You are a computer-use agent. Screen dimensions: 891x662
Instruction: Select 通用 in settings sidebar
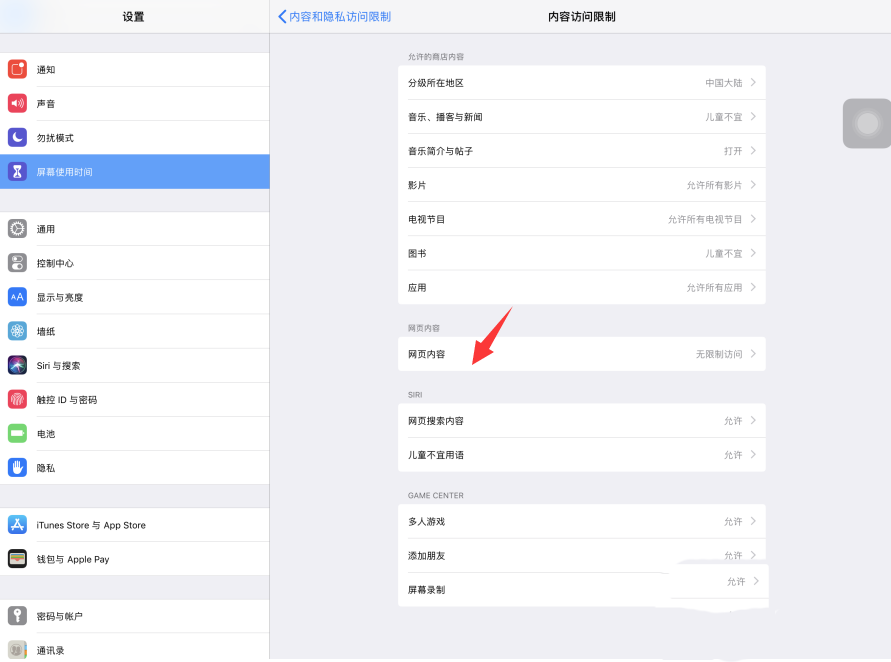[134, 229]
